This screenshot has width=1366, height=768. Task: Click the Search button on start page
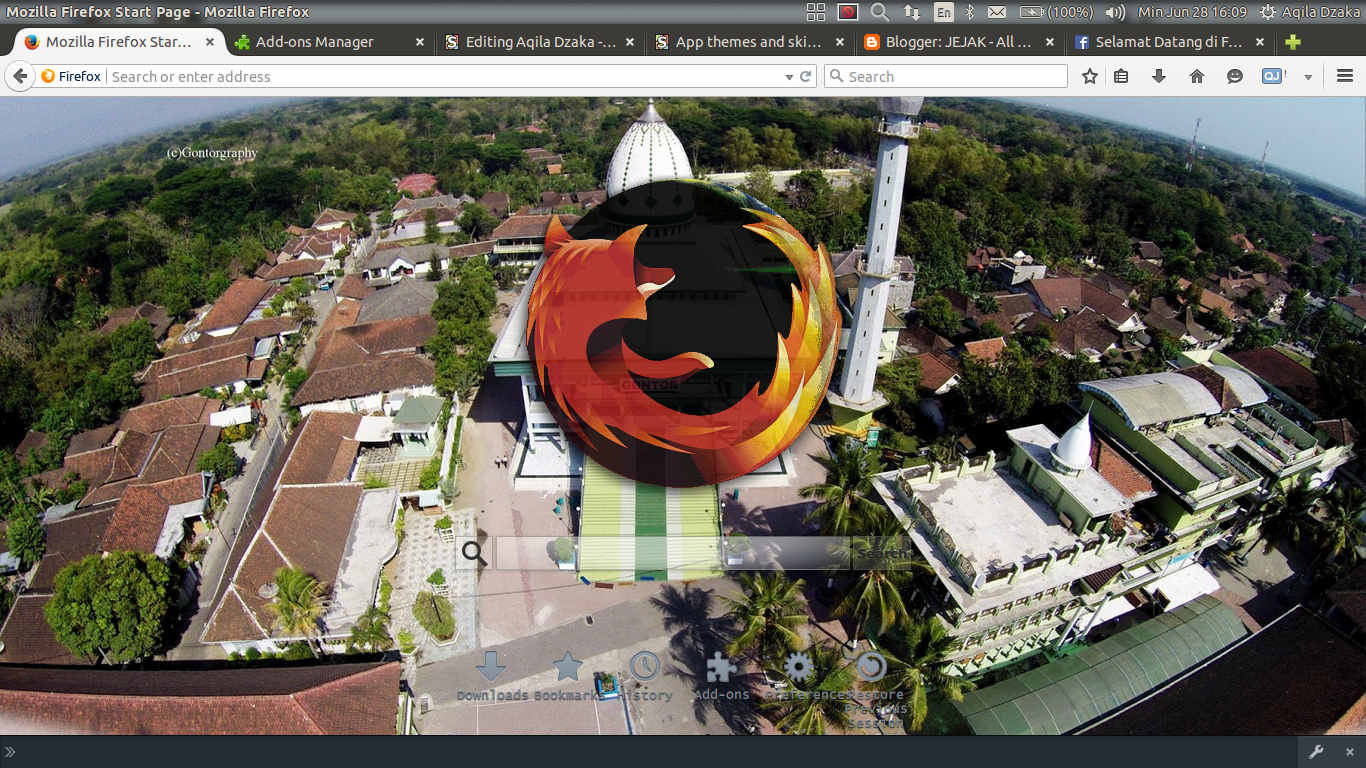pos(884,553)
